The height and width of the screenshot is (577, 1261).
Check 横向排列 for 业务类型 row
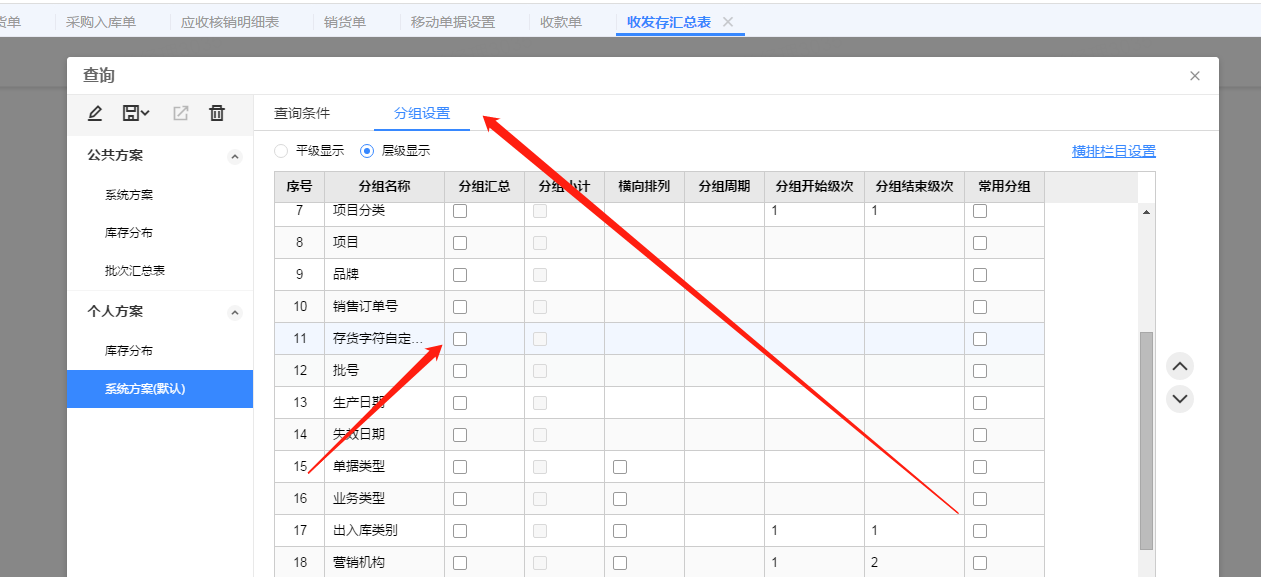pos(620,499)
